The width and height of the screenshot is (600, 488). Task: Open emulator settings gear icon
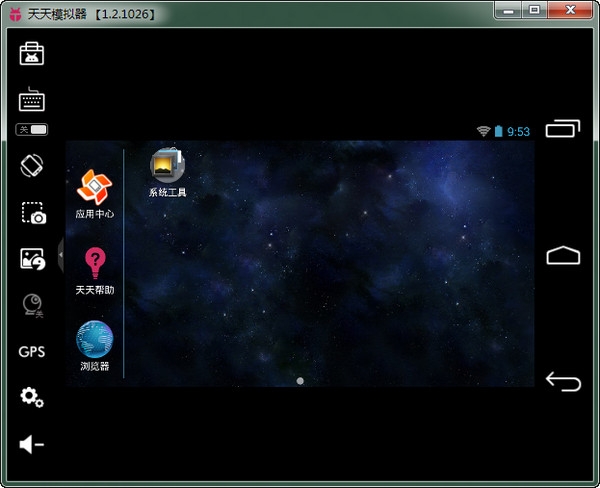(x=32, y=398)
